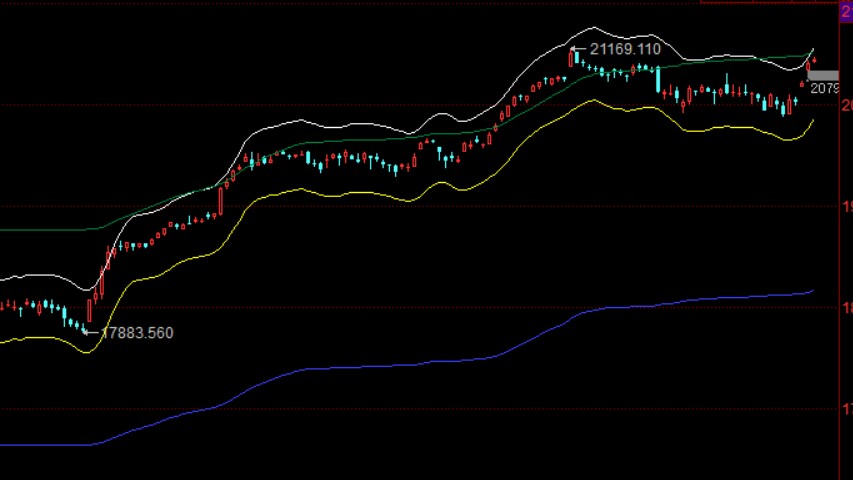Click the purple price box on the axis
853x480 pixels.
[x=844, y=10]
